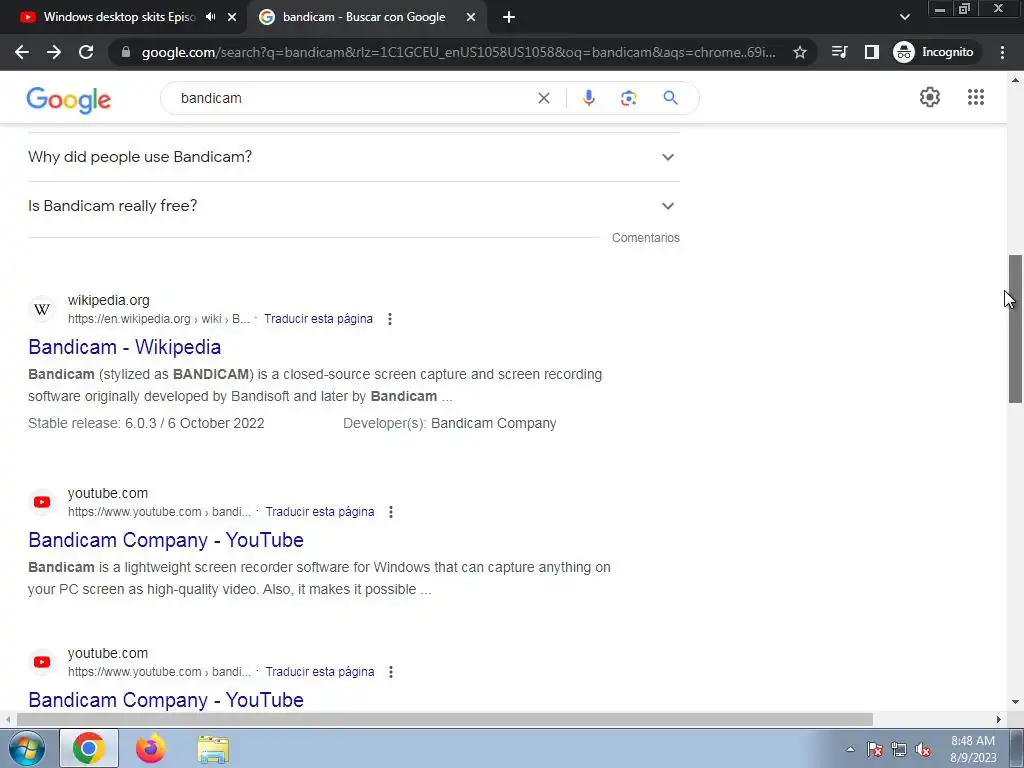The width and height of the screenshot is (1024, 768).
Task: Search by image with Google Lens
Action: pos(628,98)
